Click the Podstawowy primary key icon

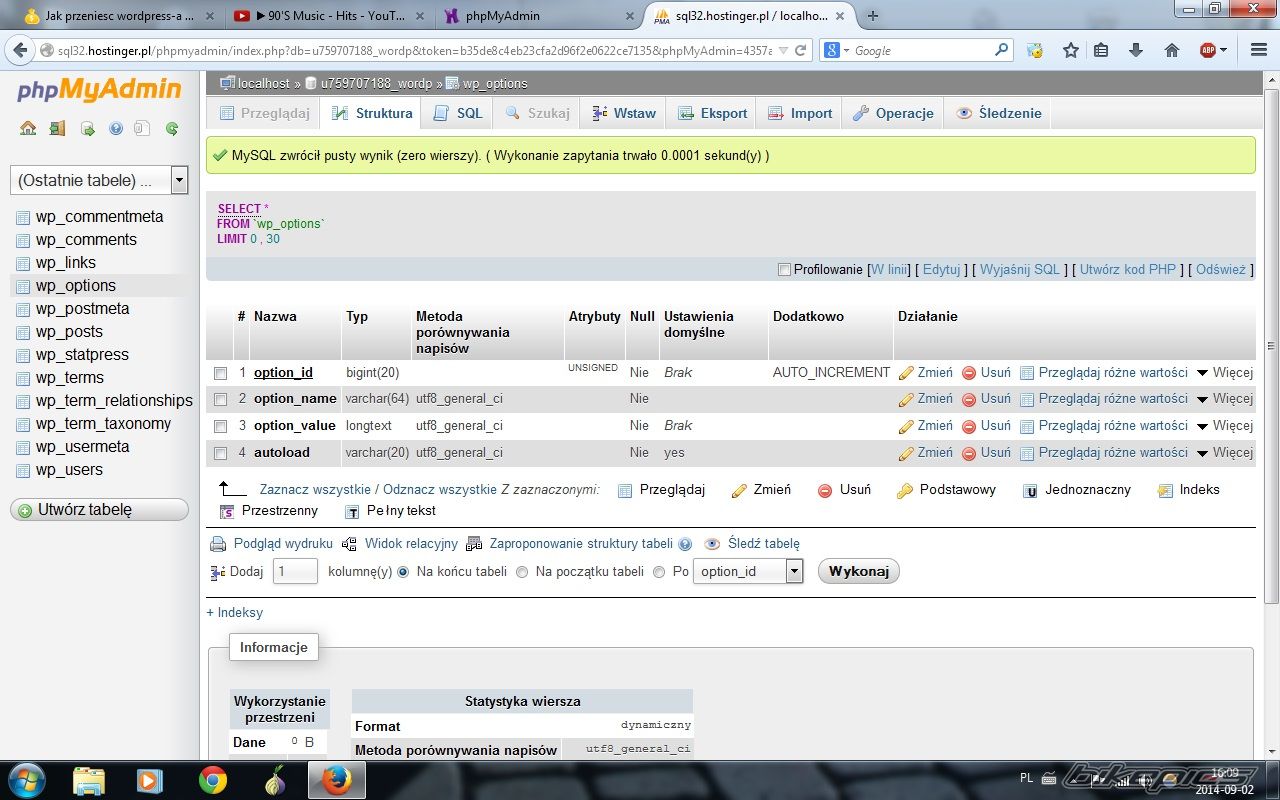click(904, 490)
